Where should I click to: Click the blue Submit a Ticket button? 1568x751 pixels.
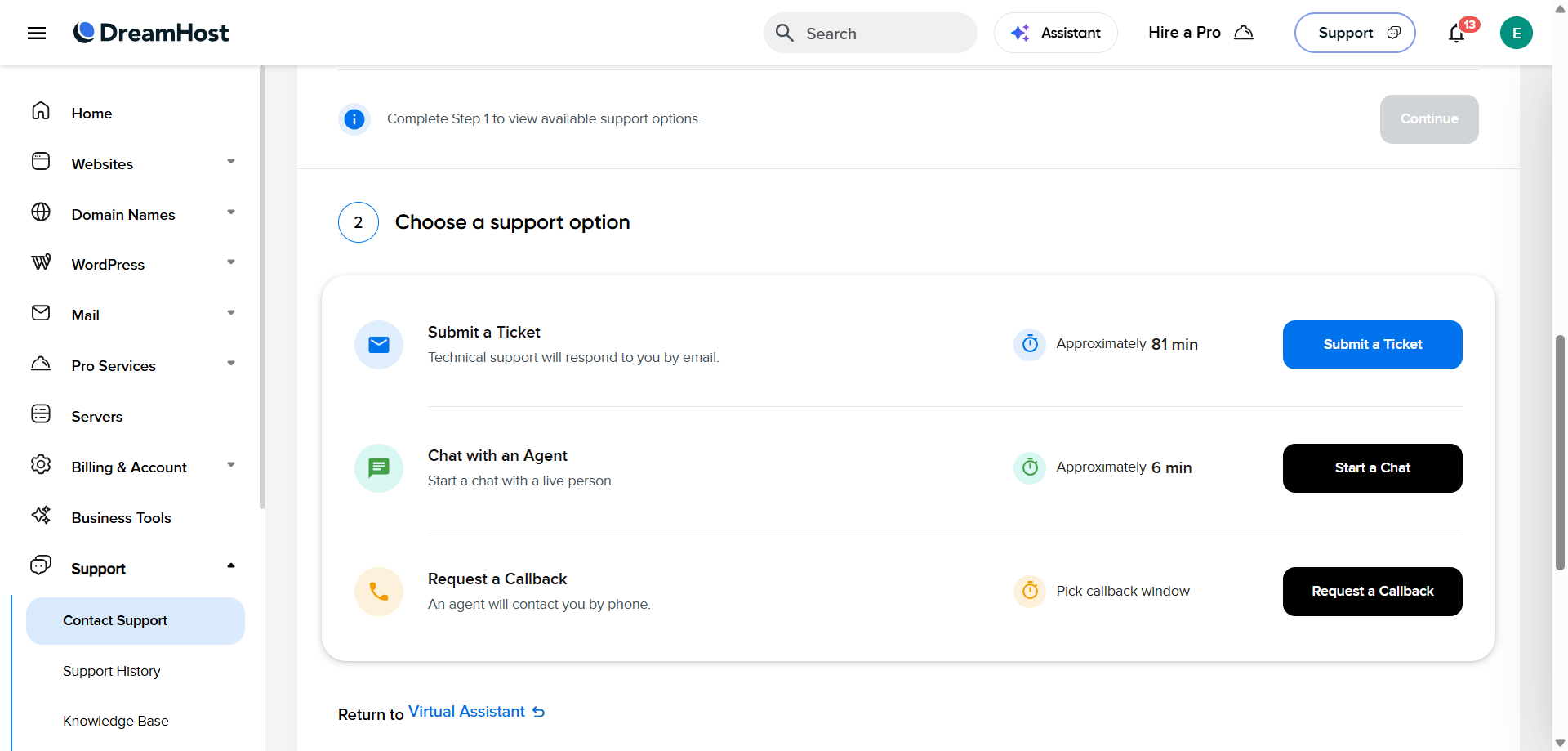1373,345
